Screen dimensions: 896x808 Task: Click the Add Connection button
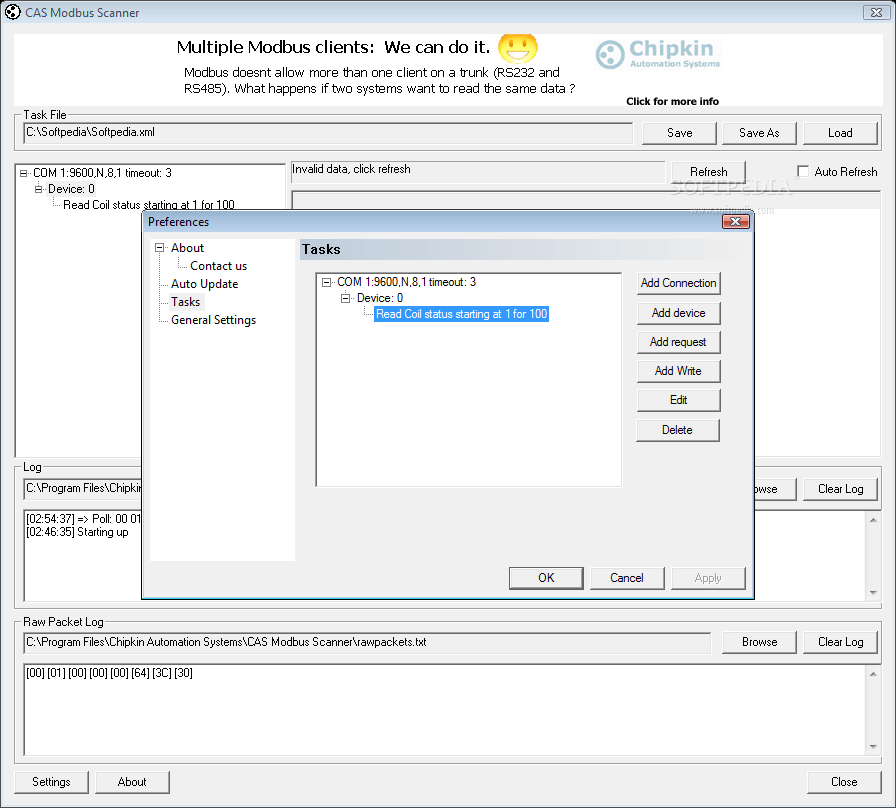[x=678, y=283]
